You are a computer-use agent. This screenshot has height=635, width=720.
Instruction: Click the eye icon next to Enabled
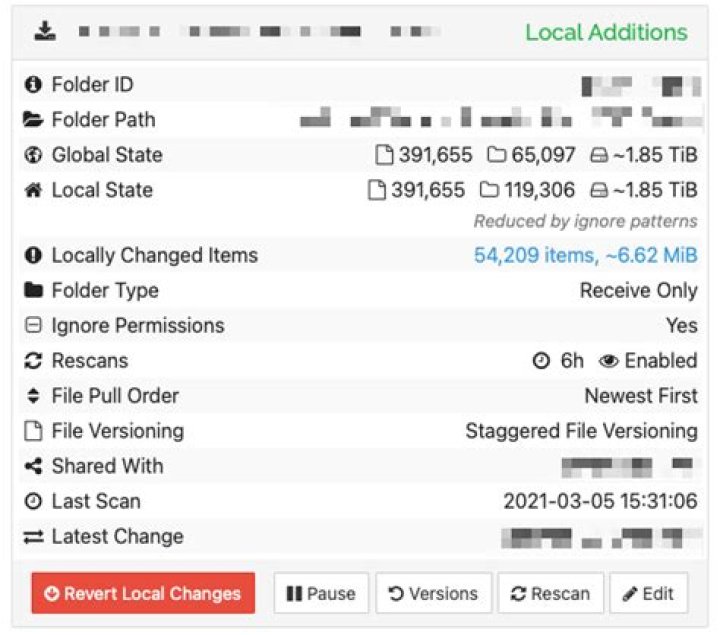[x=609, y=361]
